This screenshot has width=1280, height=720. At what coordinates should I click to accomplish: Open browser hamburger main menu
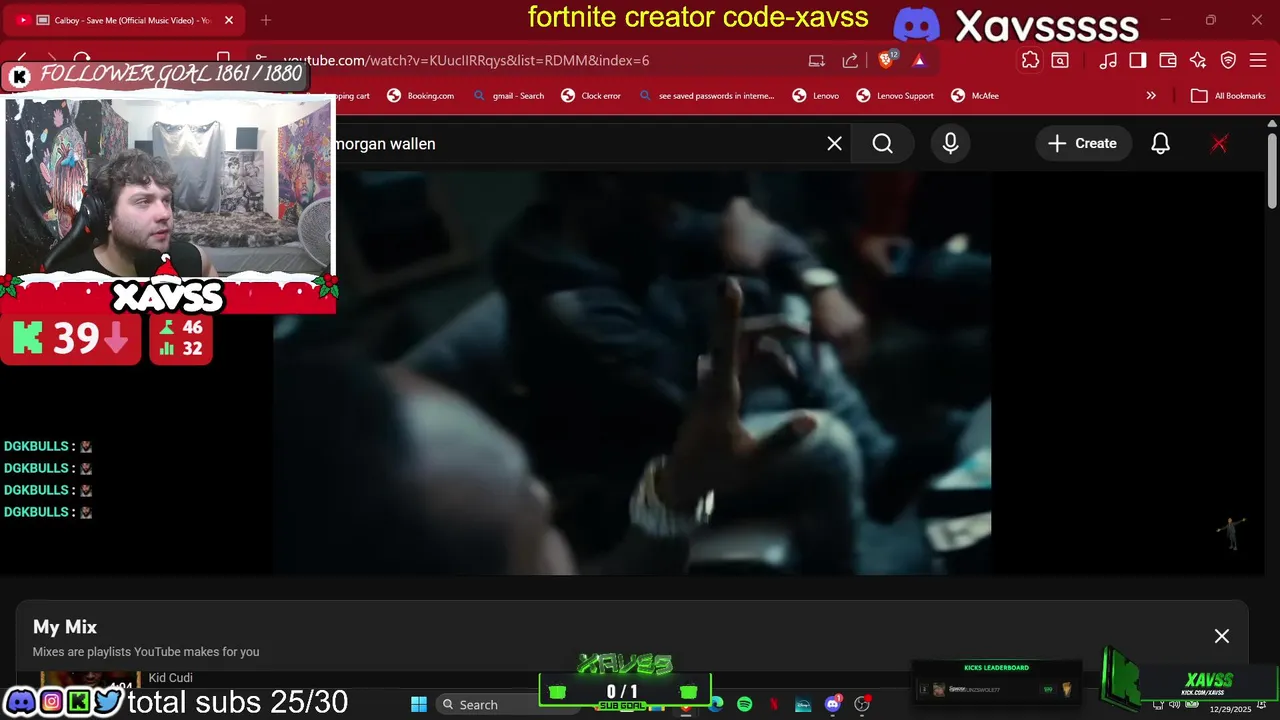point(1258,60)
